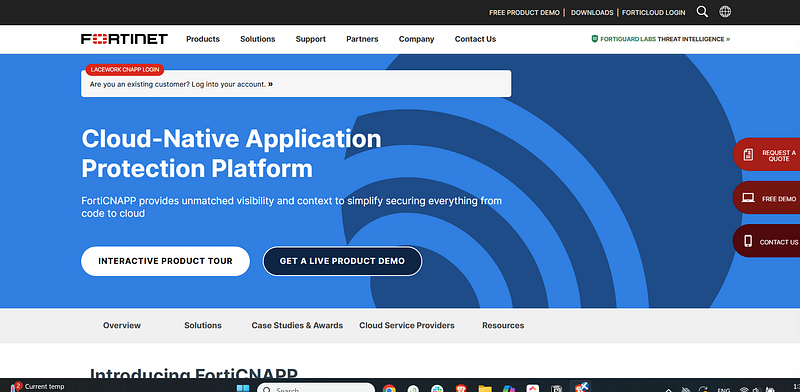
Task: Open Slack from the taskbar
Action: pyautogui.click(x=437, y=388)
